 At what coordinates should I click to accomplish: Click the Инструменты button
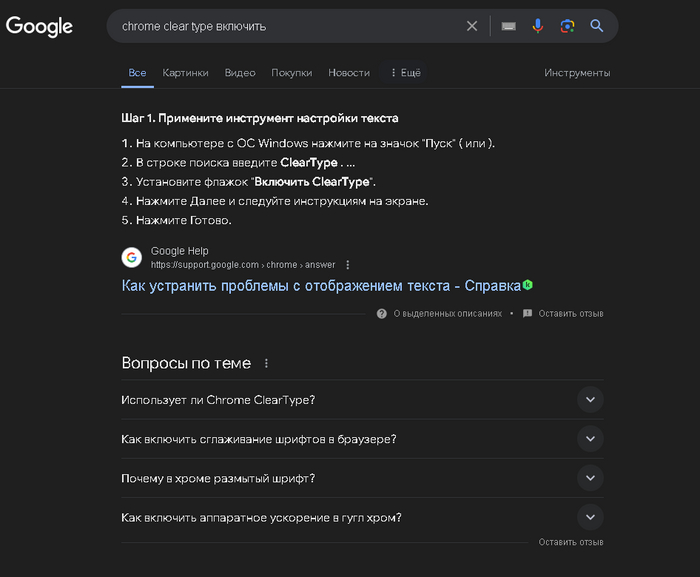577,73
